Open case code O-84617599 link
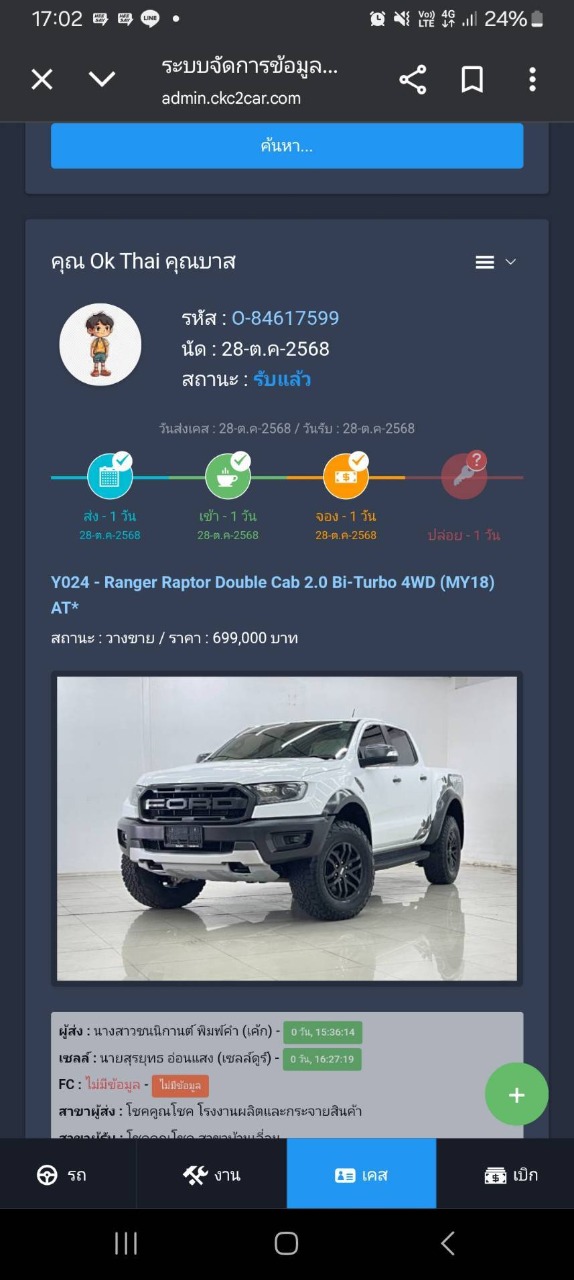The image size is (574, 1280). tap(286, 318)
